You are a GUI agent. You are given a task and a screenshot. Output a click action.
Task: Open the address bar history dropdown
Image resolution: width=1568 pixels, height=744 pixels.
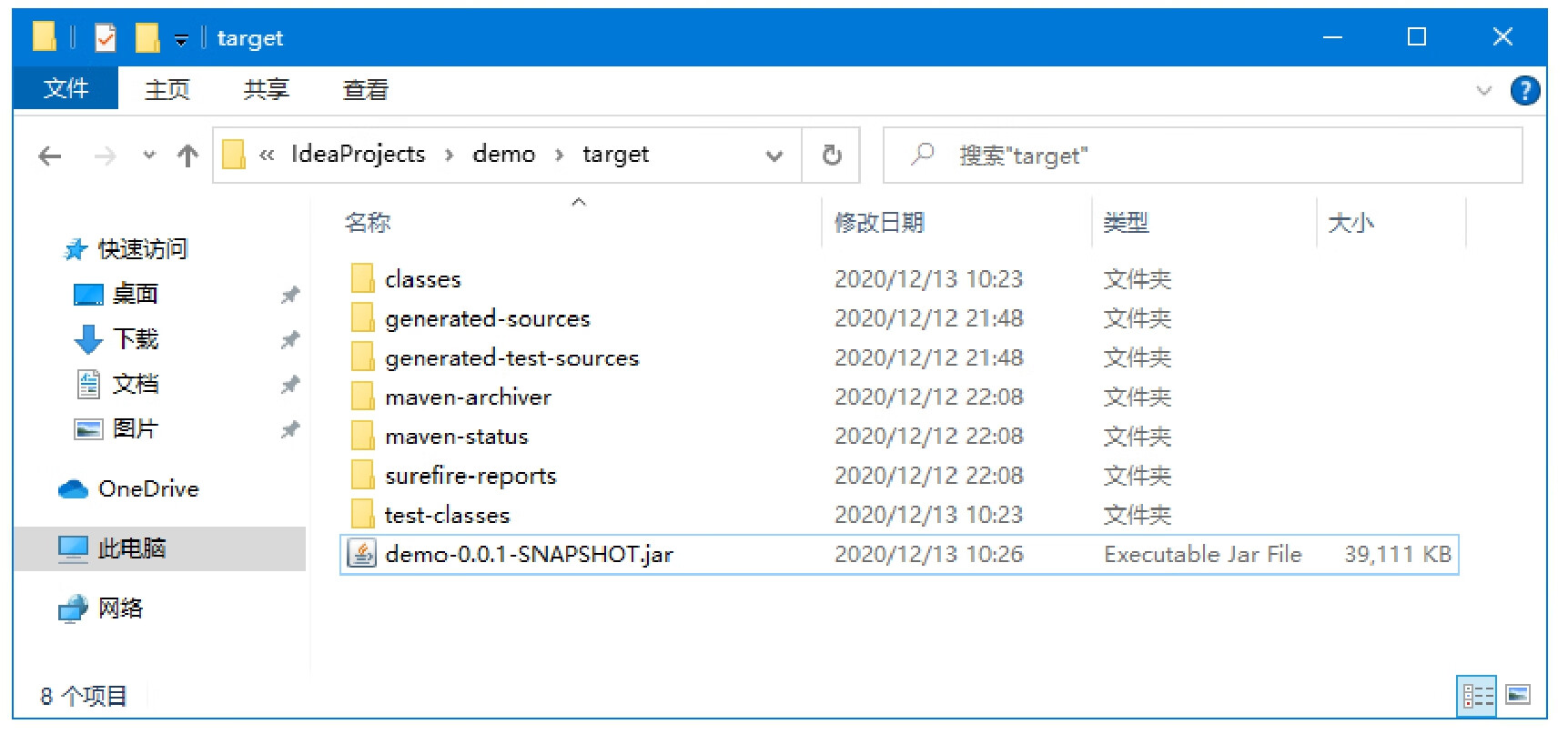click(774, 156)
